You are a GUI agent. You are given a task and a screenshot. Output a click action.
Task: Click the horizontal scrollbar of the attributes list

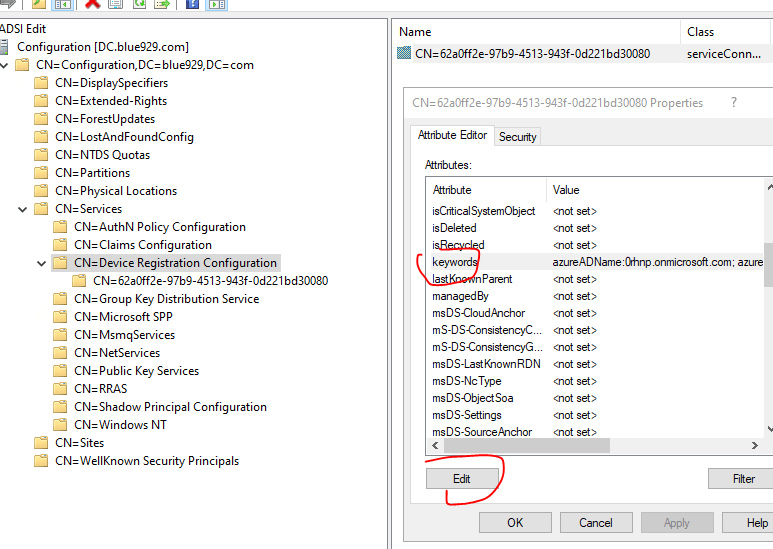[590, 447]
